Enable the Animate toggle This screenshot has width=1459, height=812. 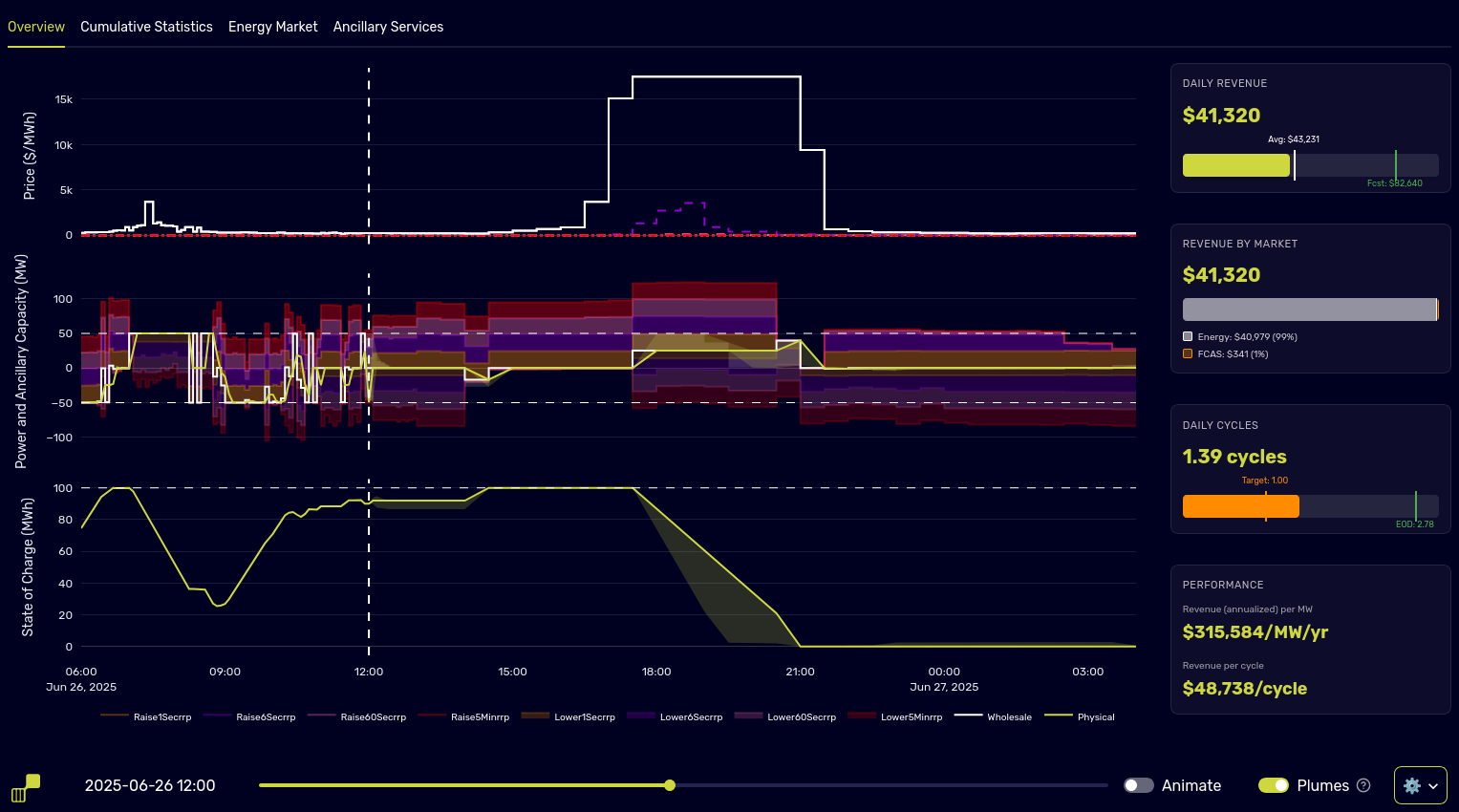[1138, 785]
